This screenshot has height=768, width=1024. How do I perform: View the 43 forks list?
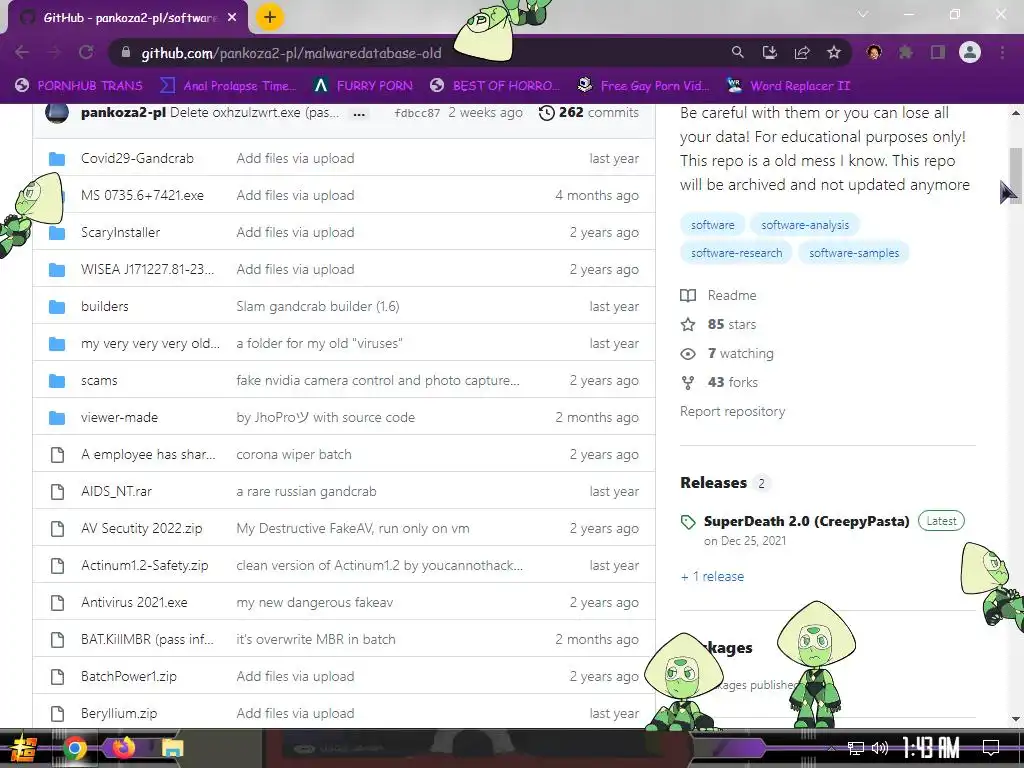point(719,382)
